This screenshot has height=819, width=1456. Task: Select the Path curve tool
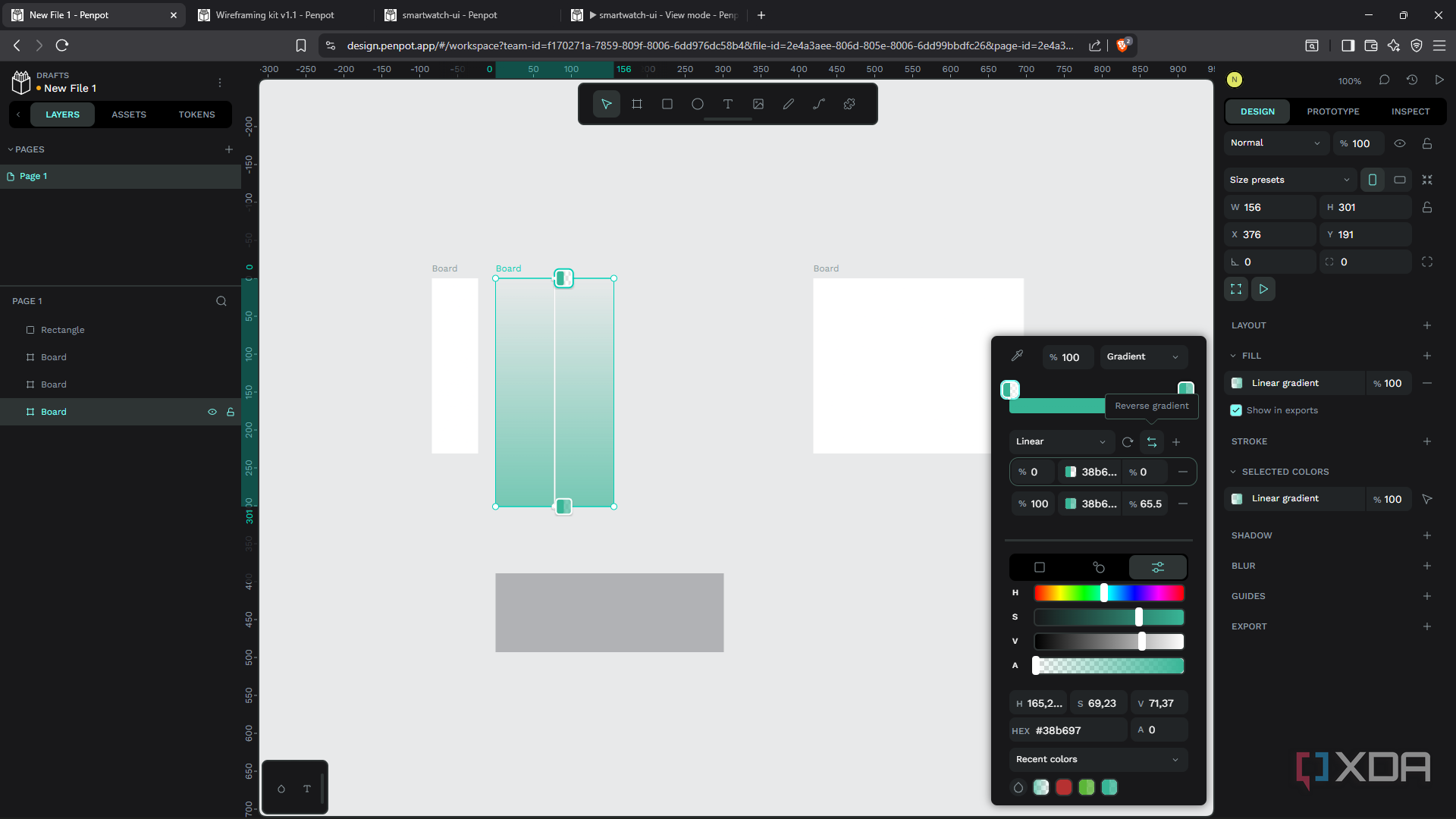click(x=819, y=104)
